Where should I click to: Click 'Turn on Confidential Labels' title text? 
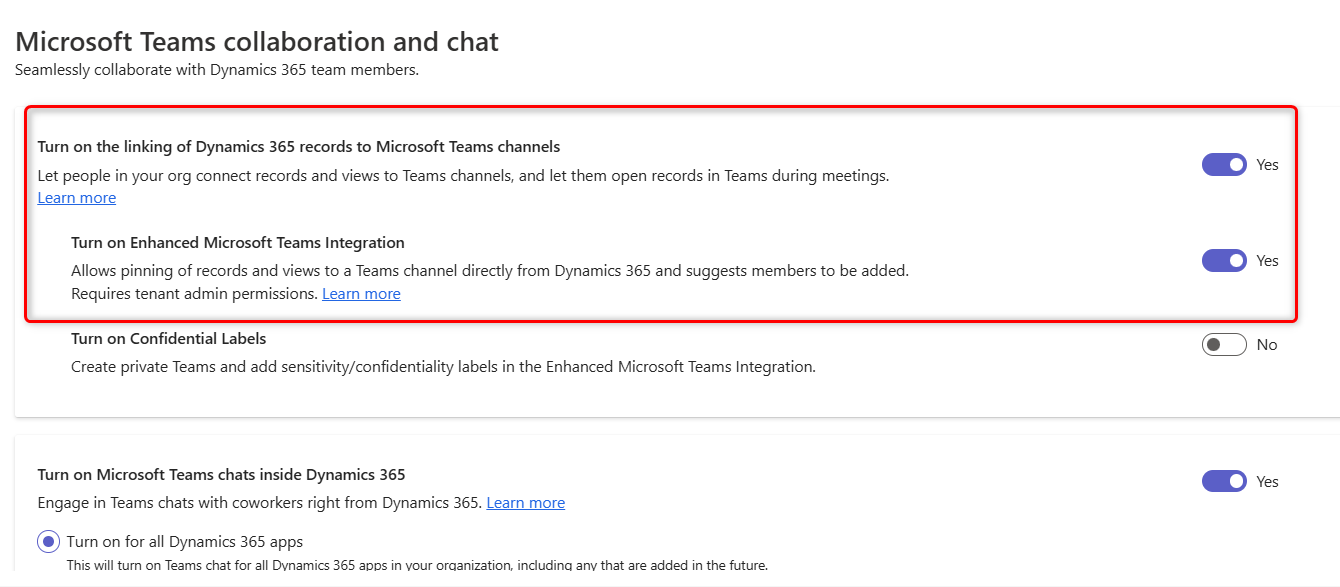[x=168, y=338]
